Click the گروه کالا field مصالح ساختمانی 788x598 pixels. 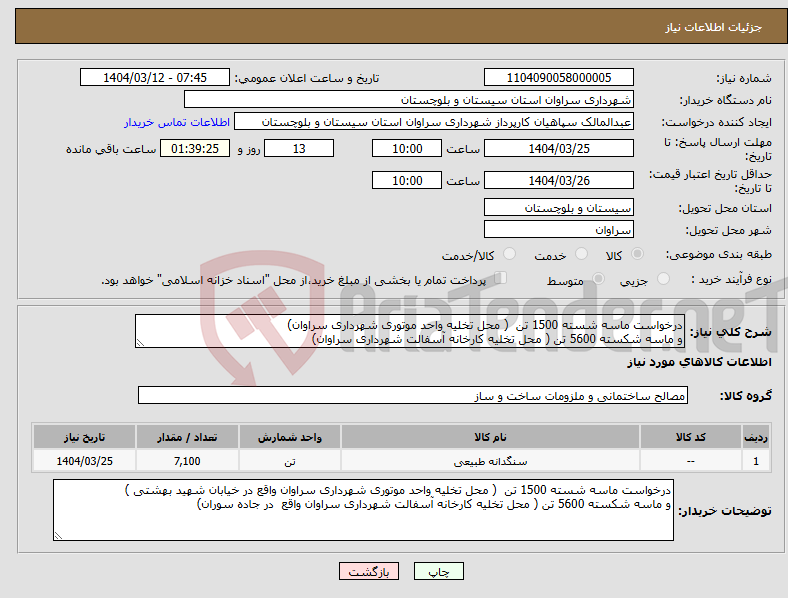coord(413,395)
